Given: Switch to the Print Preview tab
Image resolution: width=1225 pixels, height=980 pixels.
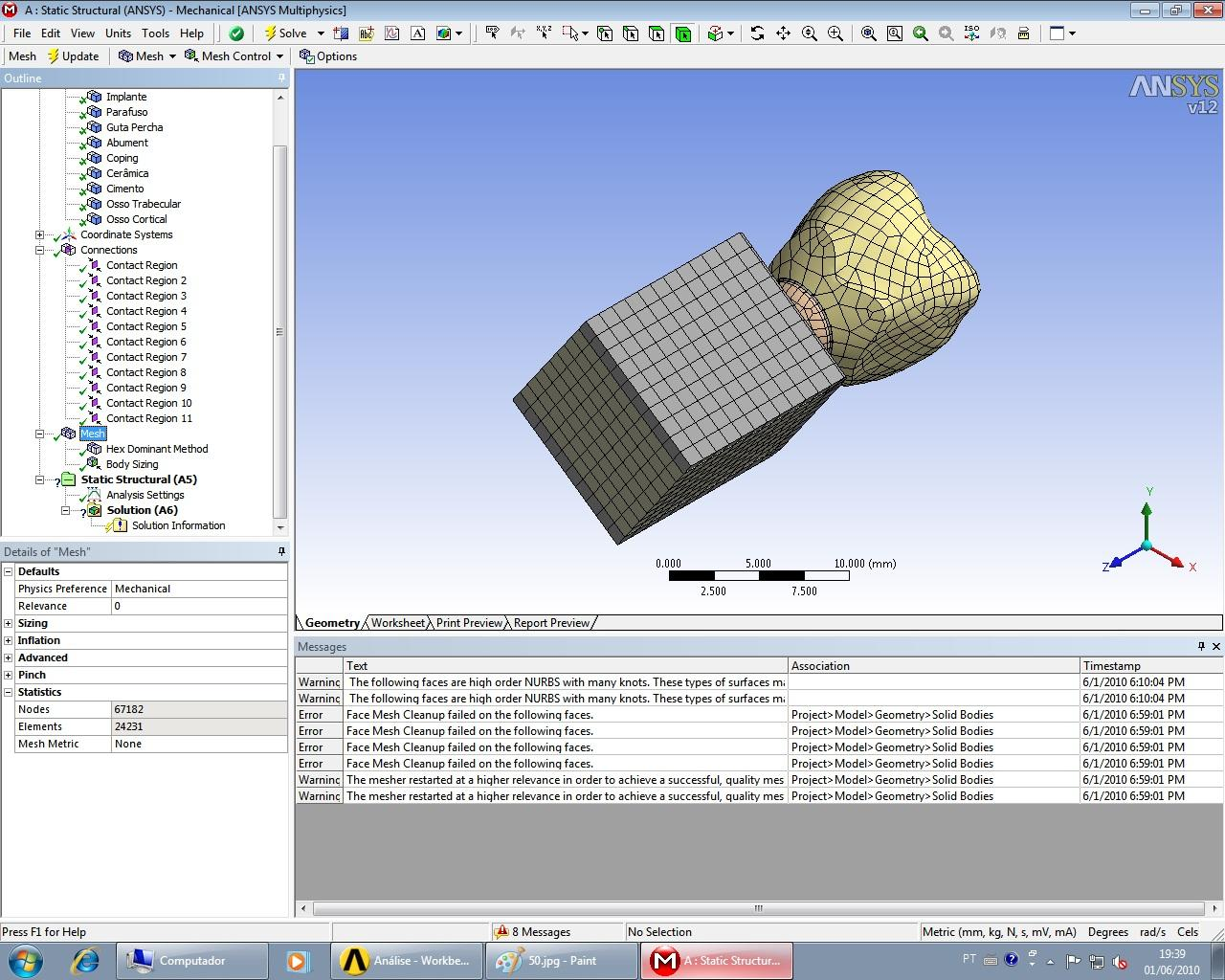Looking at the screenshot, I should tap(469, 623).
